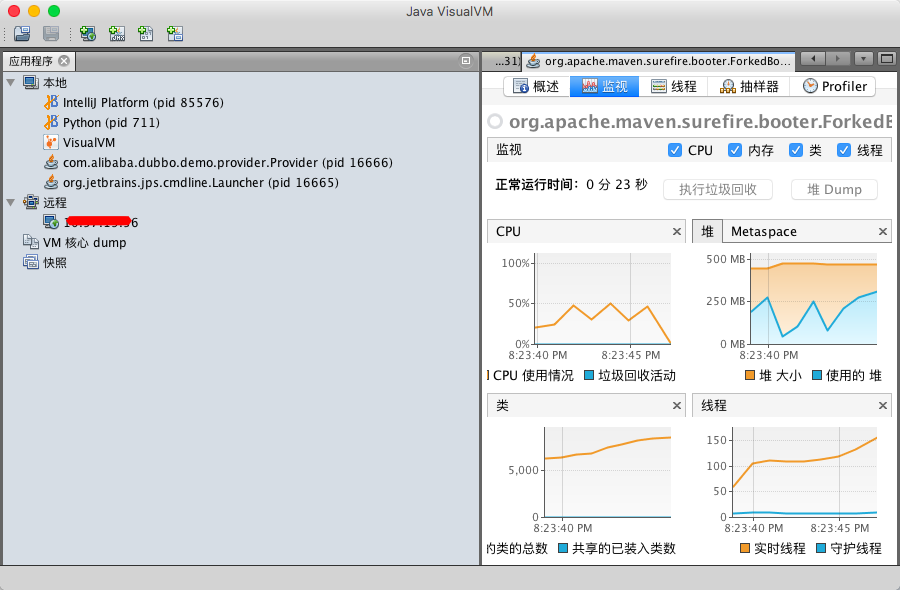
Task: Close the 应用程序 panel tab
Action: (x=64, y=61)
